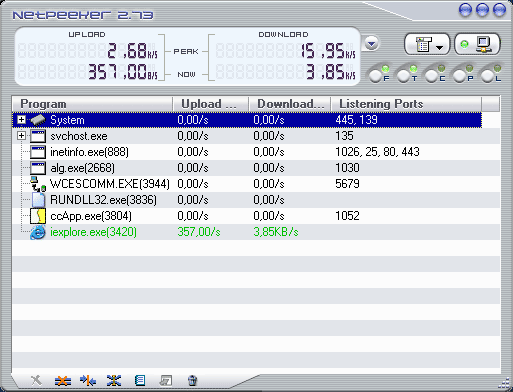This screenshot has width=513, height=392.
Task: Click port 1052 in ccApp.exe row
Action: click(x=347, y=216)
